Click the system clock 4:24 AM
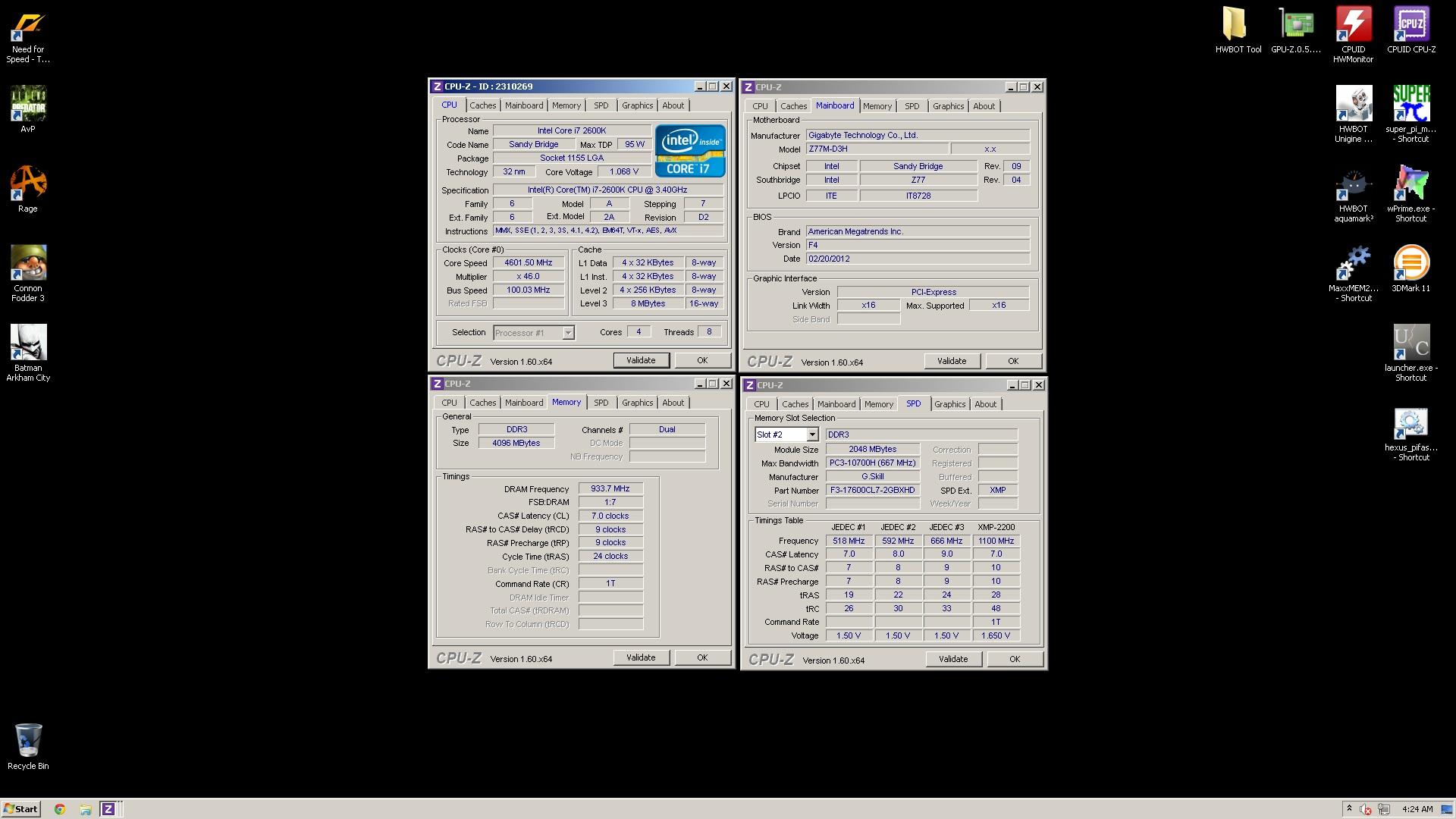 pos(1417,809)
